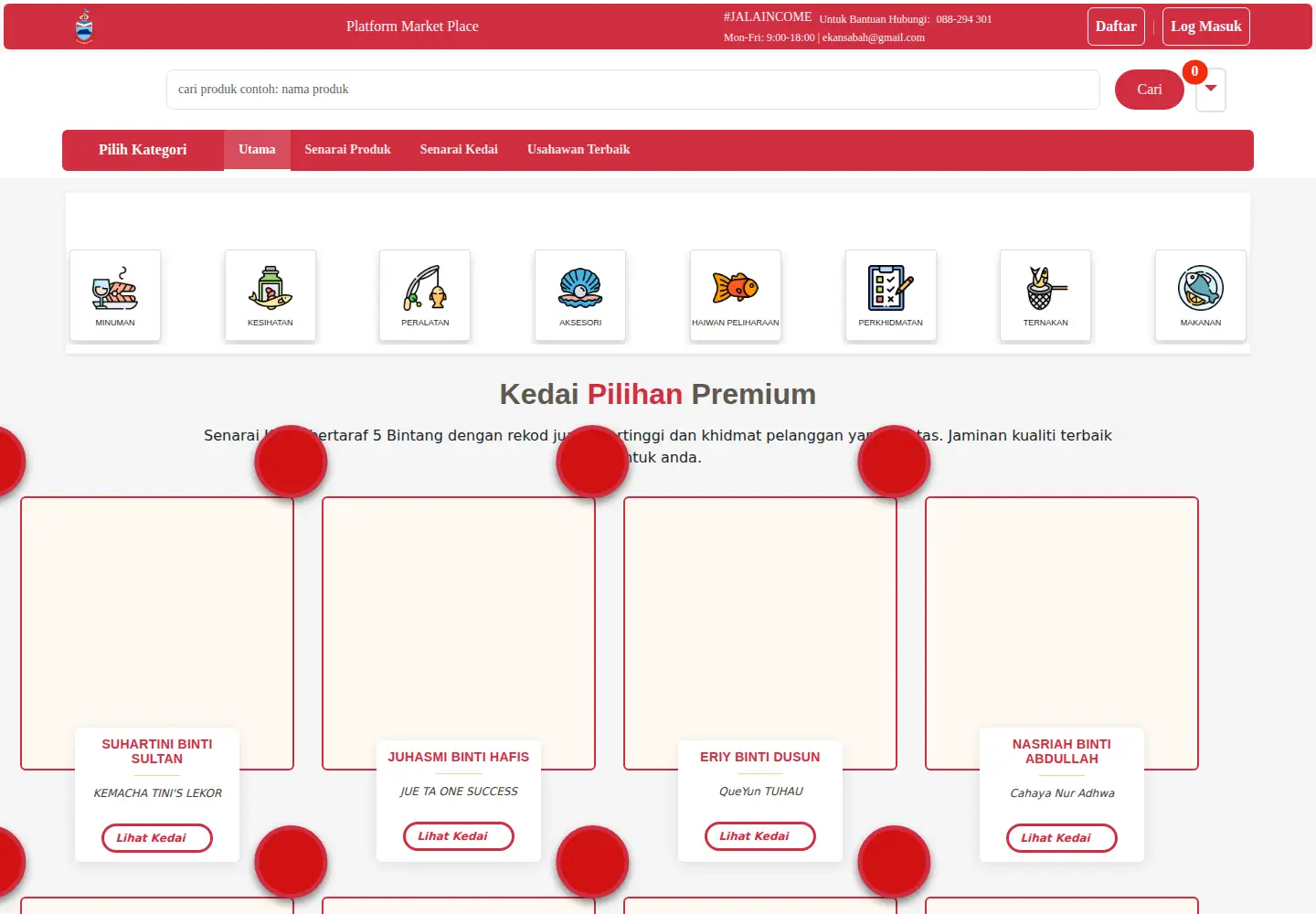Screen dimensions: 1316x914
Task: Click the Cari search button
Action: click(1150, 90)
